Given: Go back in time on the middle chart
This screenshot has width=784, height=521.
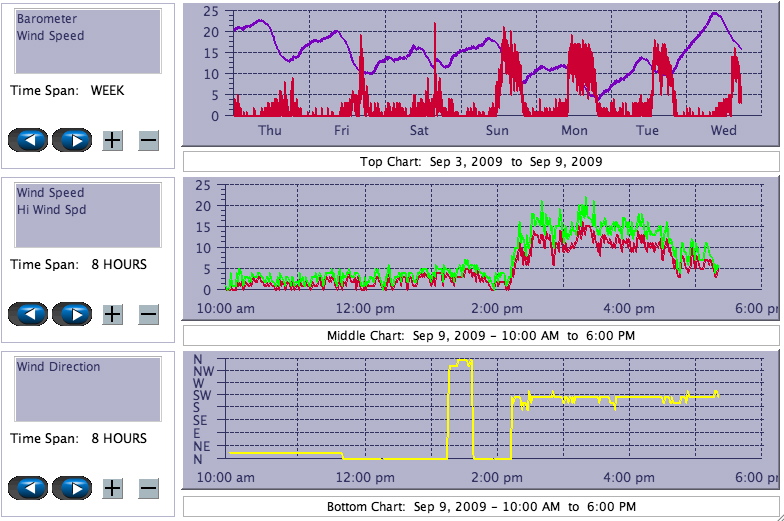Looking at the screenshot, I should tap(28, 314).
